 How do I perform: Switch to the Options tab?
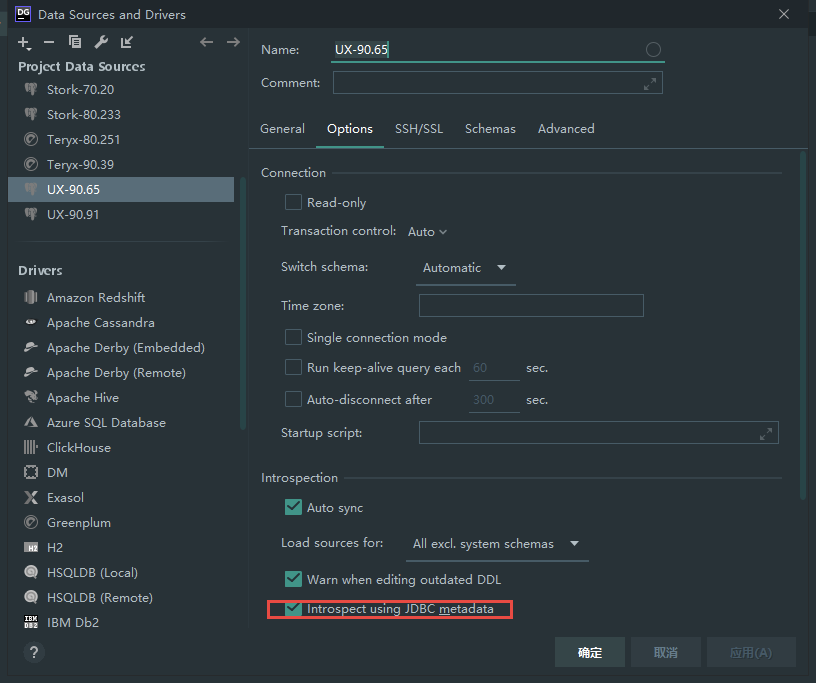tap(350, 129)
